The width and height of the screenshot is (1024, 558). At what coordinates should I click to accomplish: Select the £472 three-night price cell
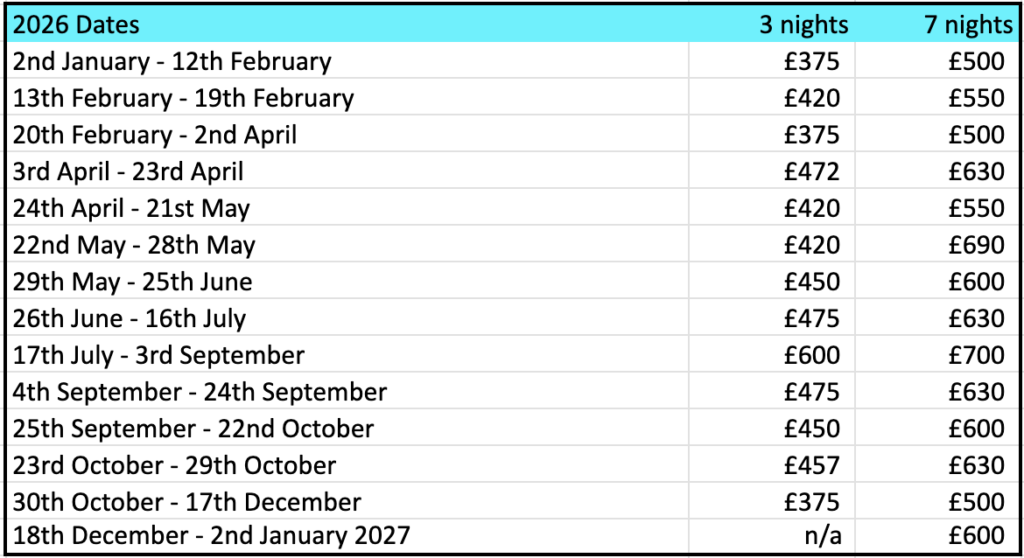click(x=812, y=172)
